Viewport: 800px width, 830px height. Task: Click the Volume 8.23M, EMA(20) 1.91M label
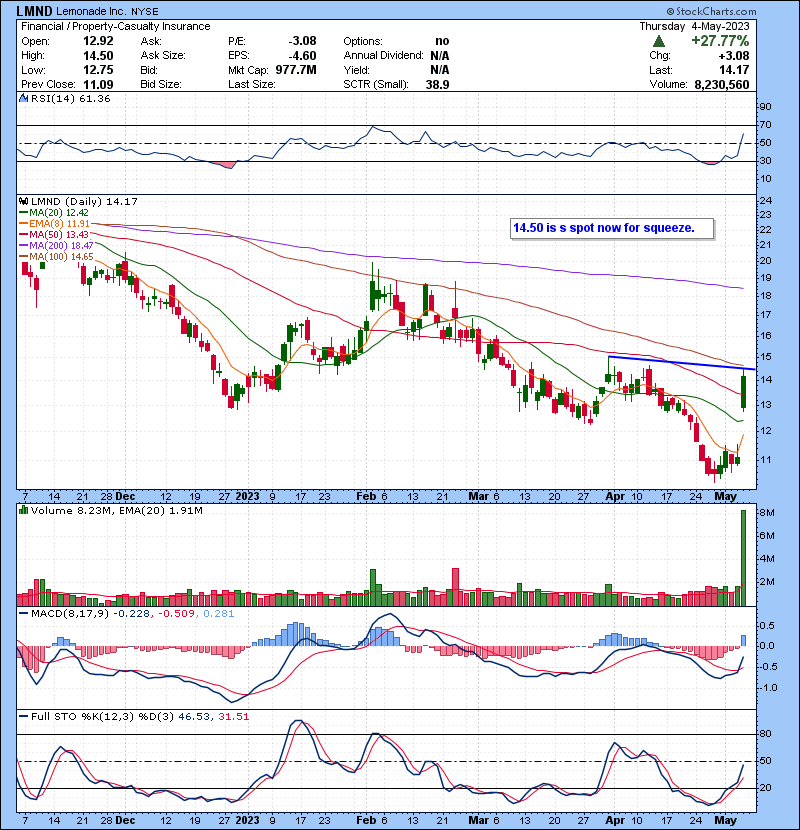pos(116,510)
